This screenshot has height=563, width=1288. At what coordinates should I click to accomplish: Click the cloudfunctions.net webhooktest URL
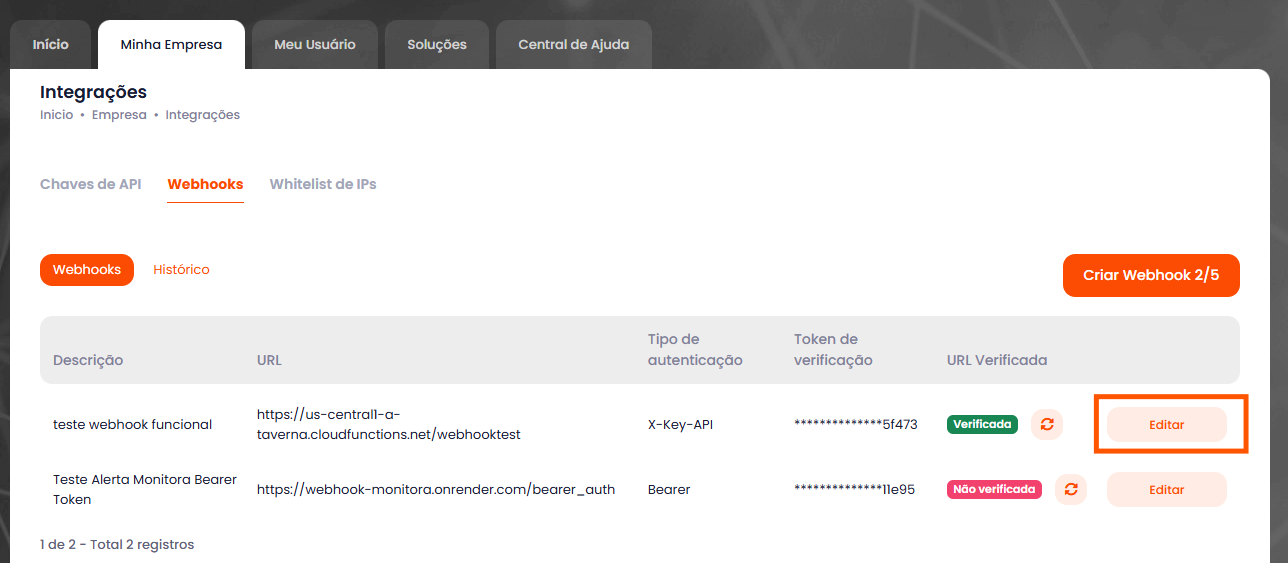point(388,424)
